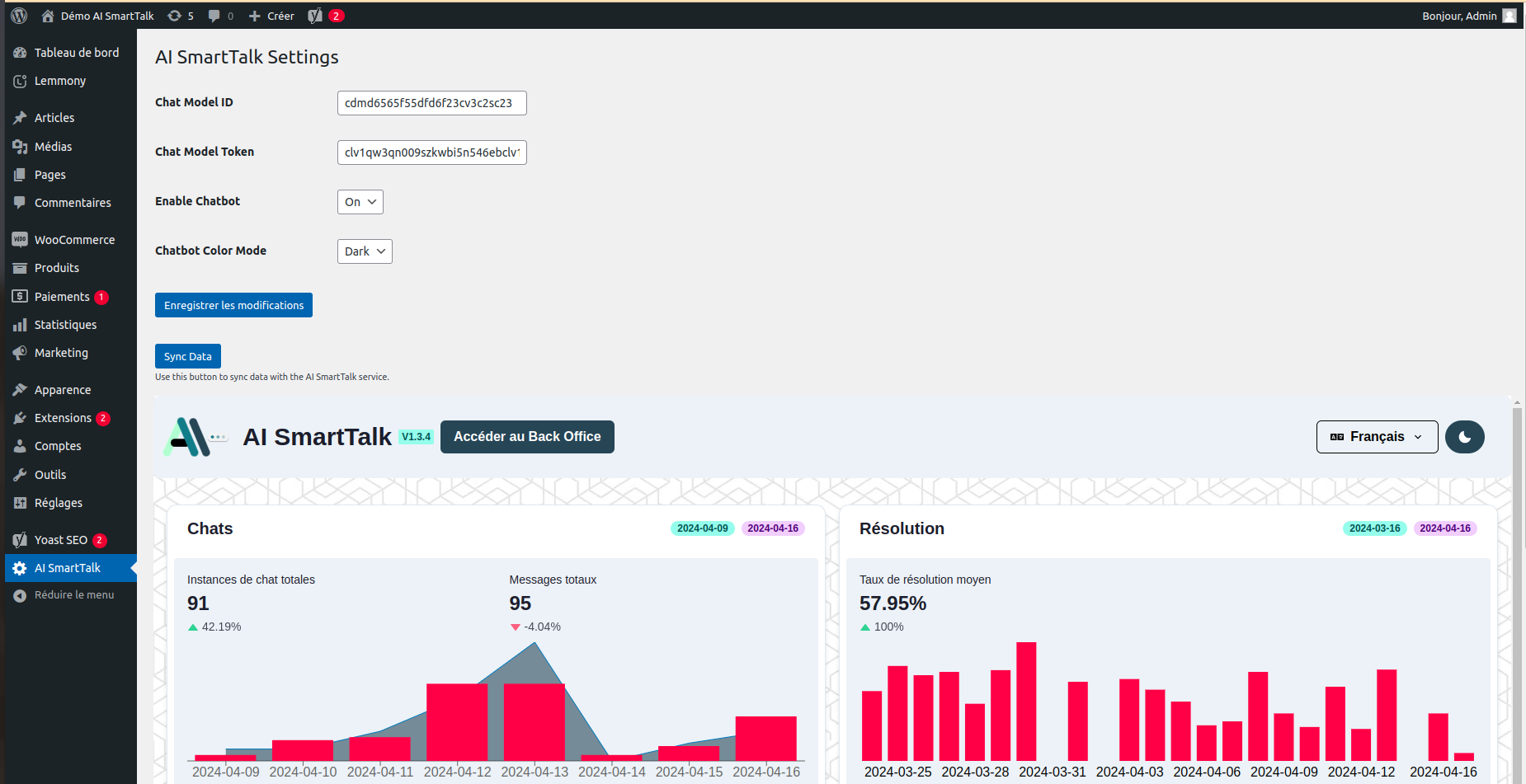Click the Outils wrench icon
1526x784 pixels.
click(20, 475)
